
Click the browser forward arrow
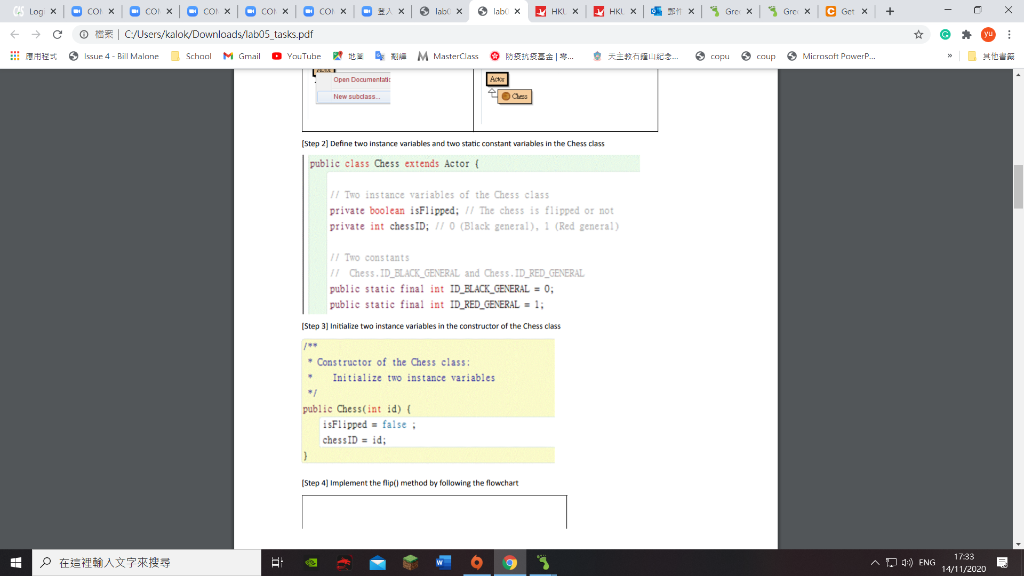[x=36, y=34]
